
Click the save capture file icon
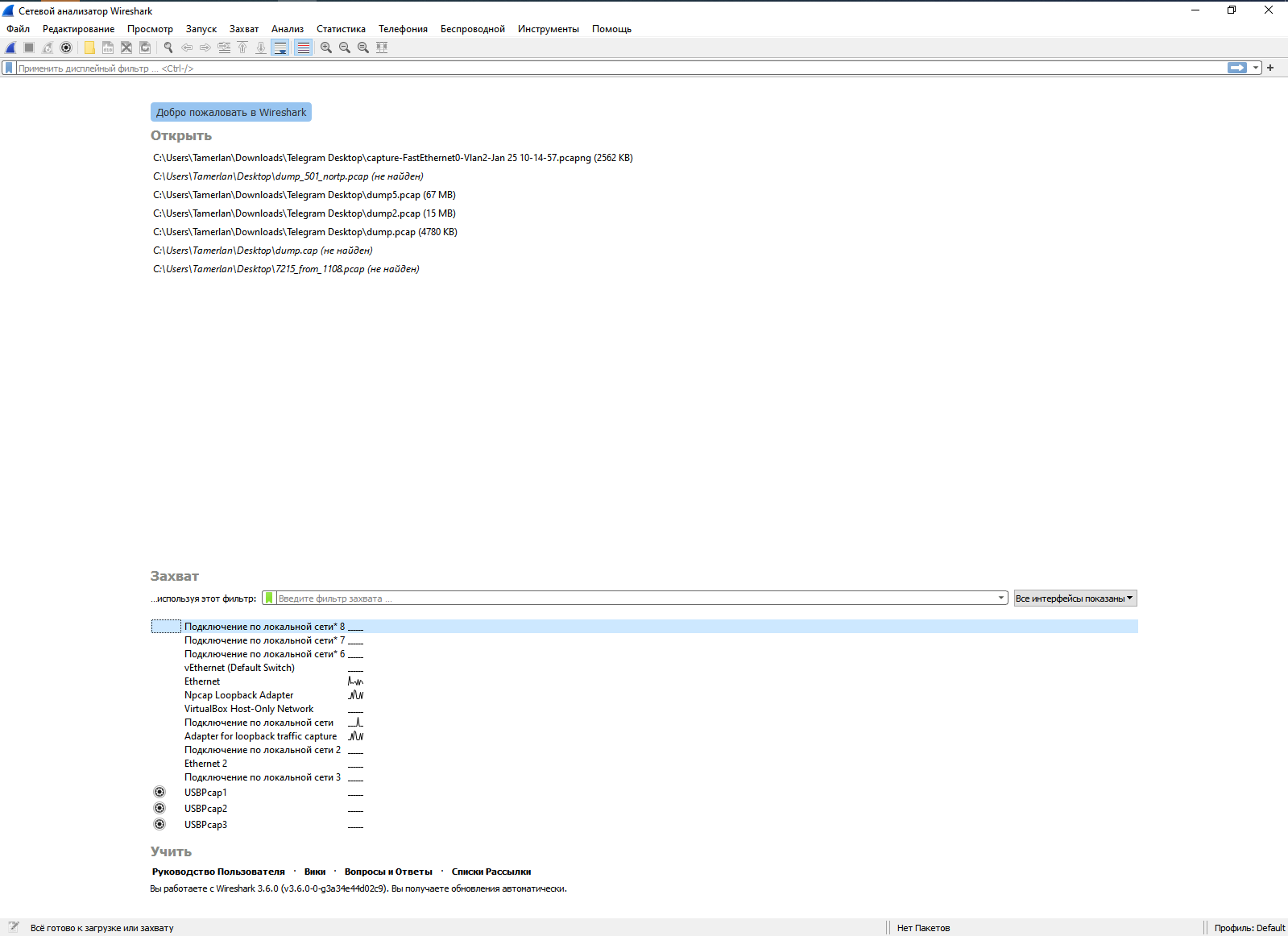tap(108, 48)
